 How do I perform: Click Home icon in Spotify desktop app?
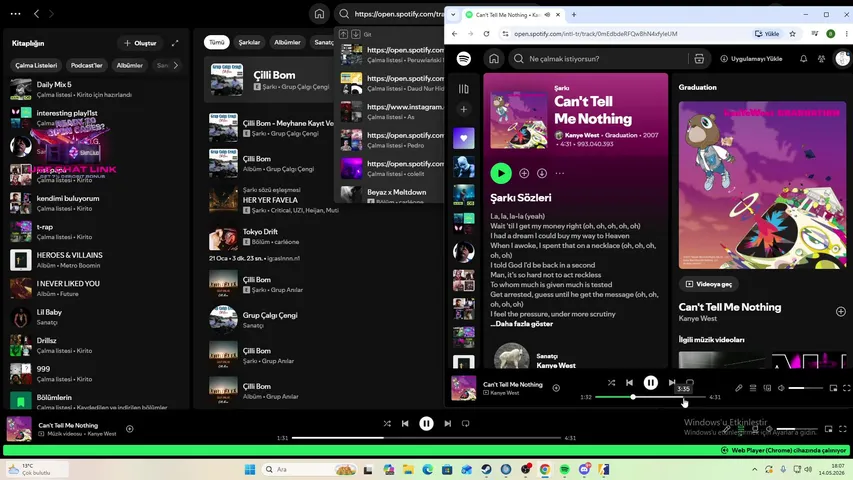[319, 14]
